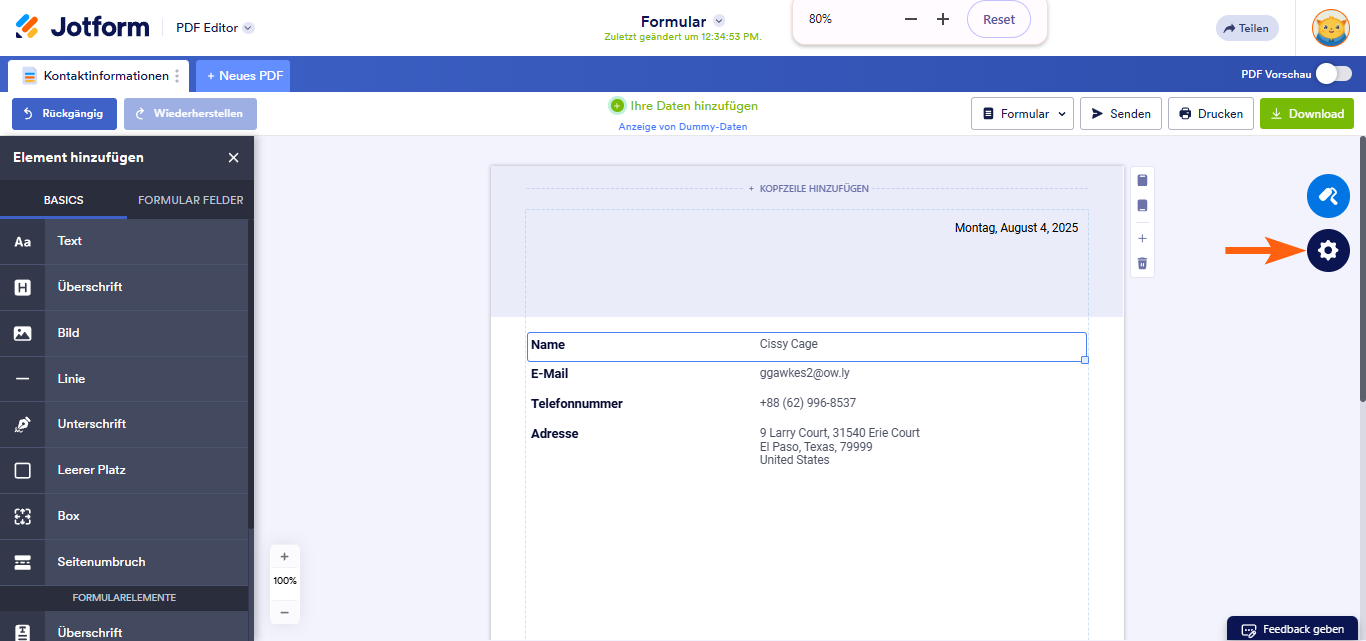Open the paint roller designer
Screen dimensions: 1366x641
pos(1328,195)
